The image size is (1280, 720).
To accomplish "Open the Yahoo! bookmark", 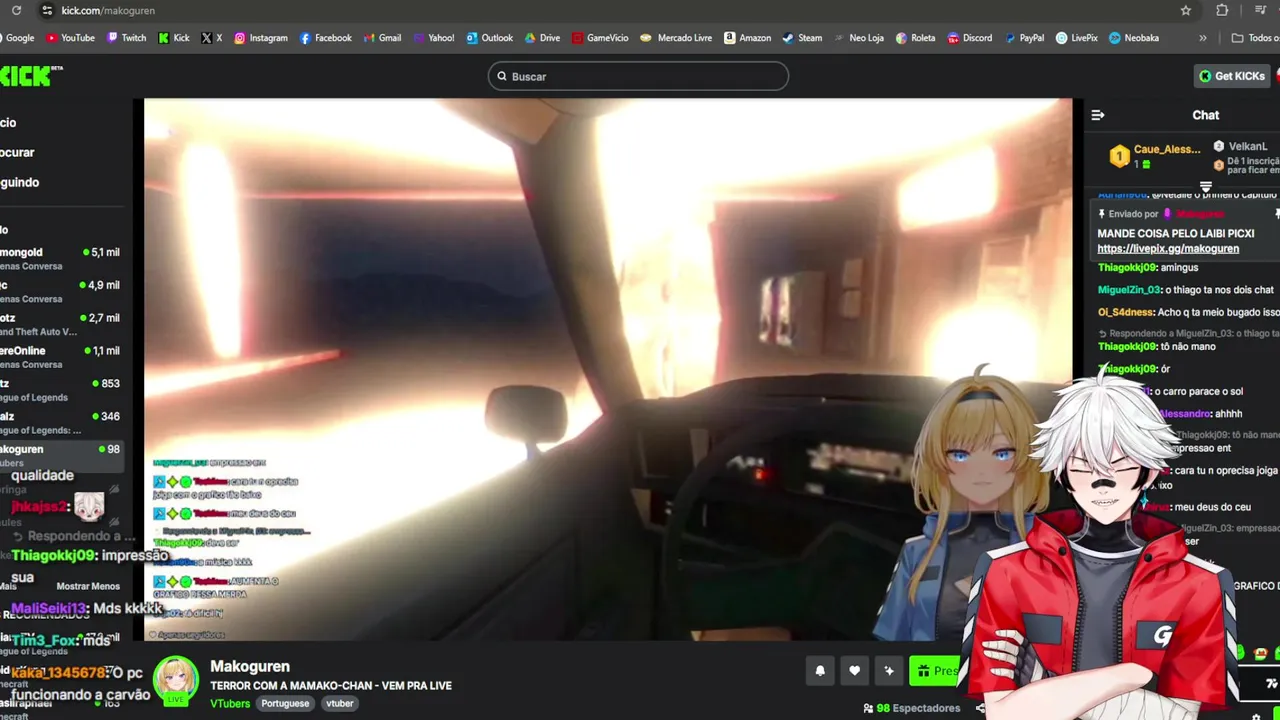I will click(x=433, y=38).
